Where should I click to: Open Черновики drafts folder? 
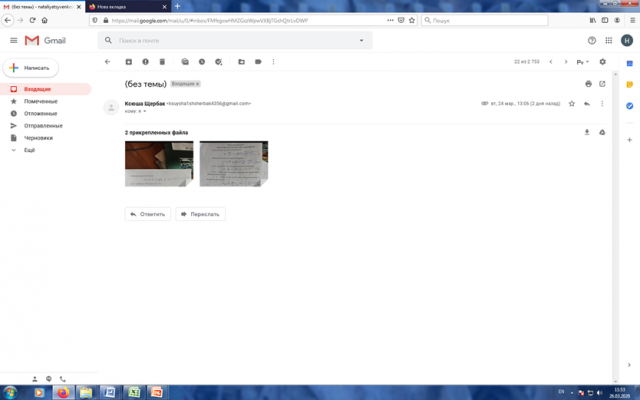pos(38,138)
